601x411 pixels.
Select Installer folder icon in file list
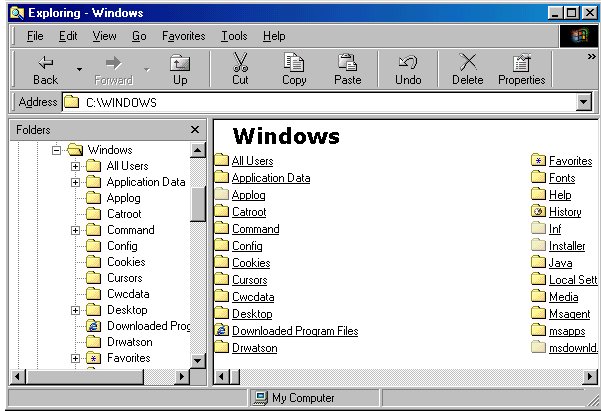point(538,245)
